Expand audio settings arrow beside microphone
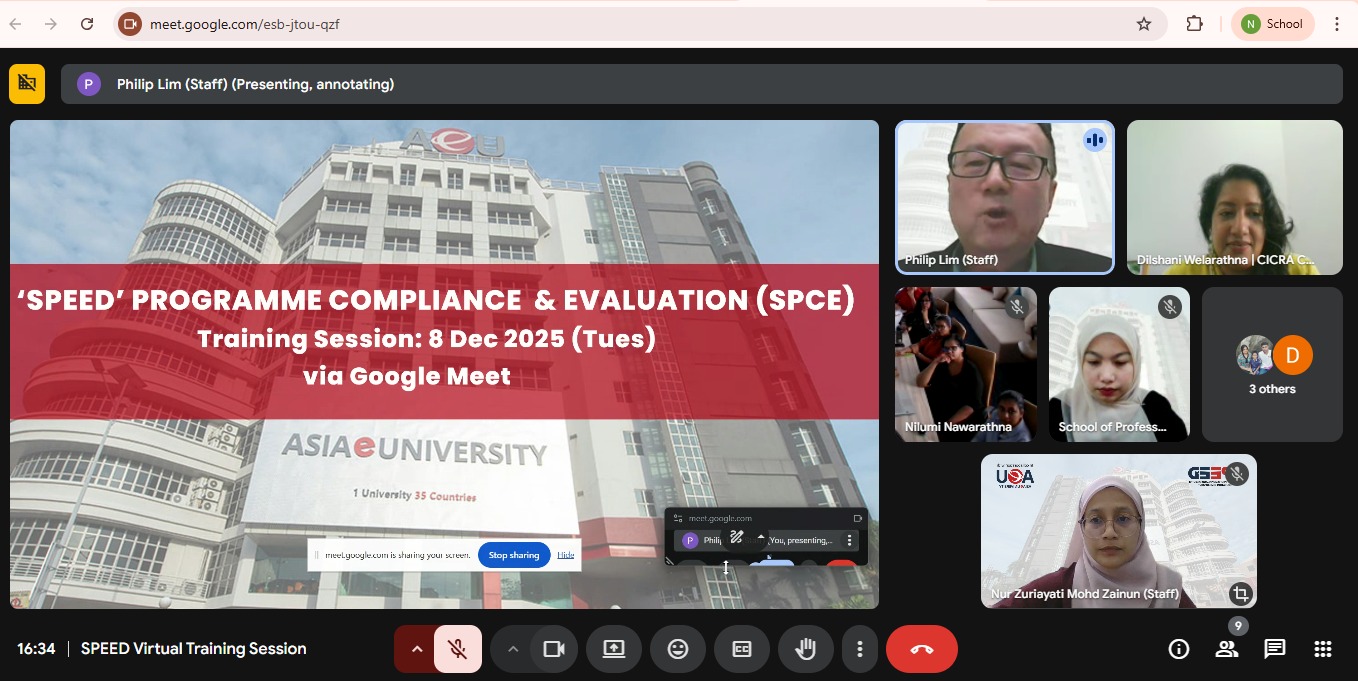Screen dimensions: 1358x681 click(x=416, y=649)
